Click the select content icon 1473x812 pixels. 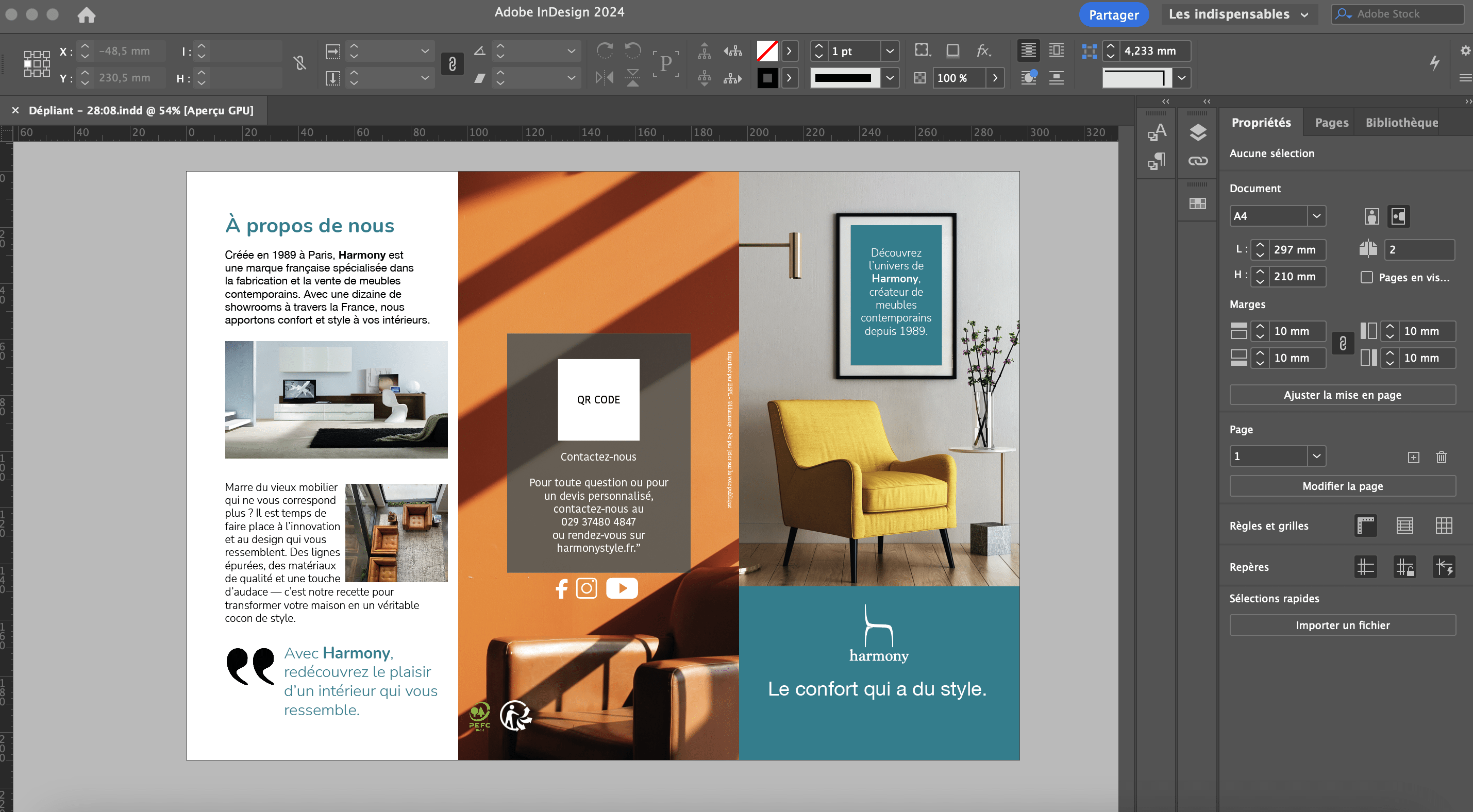click(705, 78)
